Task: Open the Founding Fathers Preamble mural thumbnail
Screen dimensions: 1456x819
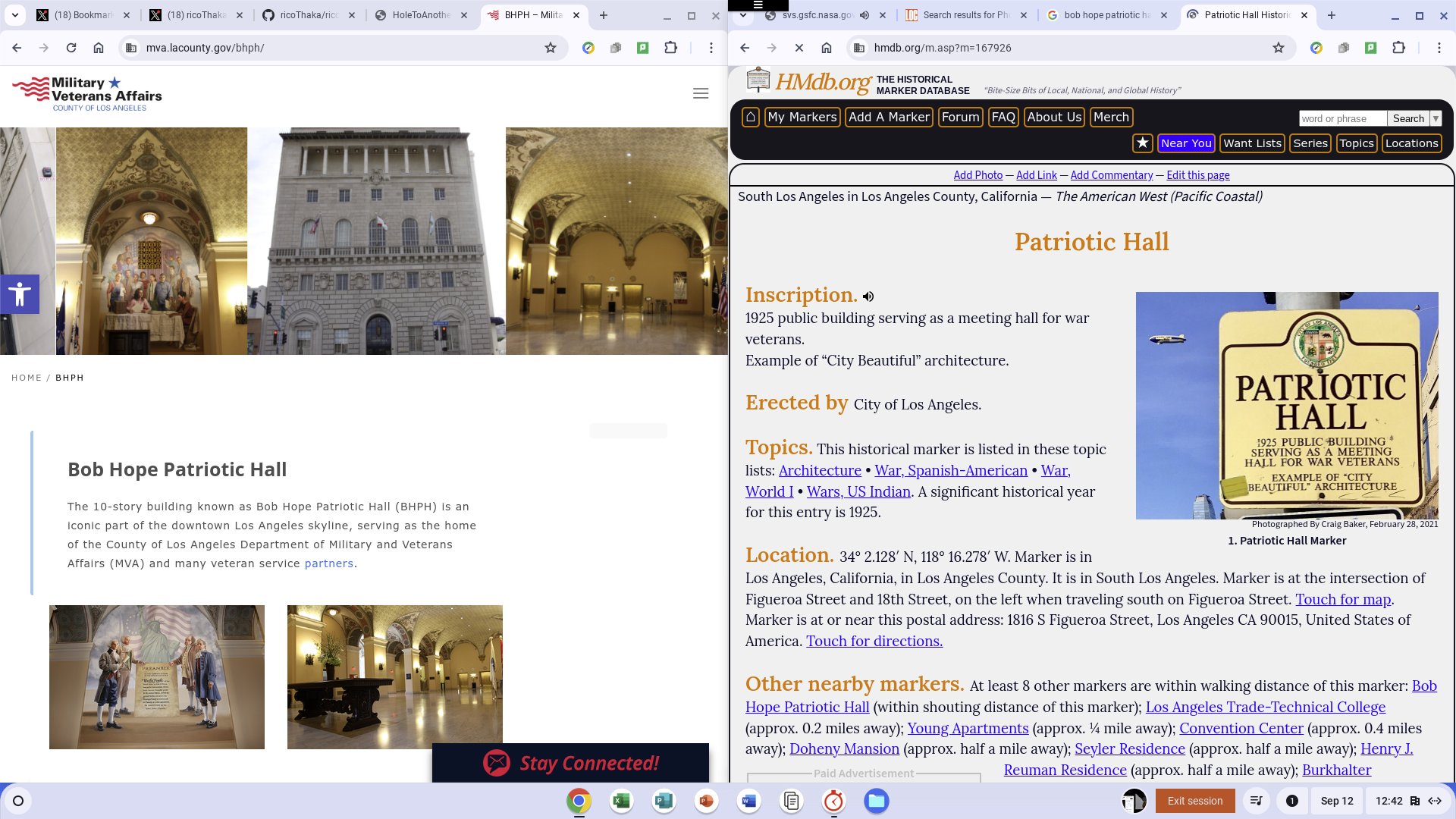Action: [x=157, y=677]
